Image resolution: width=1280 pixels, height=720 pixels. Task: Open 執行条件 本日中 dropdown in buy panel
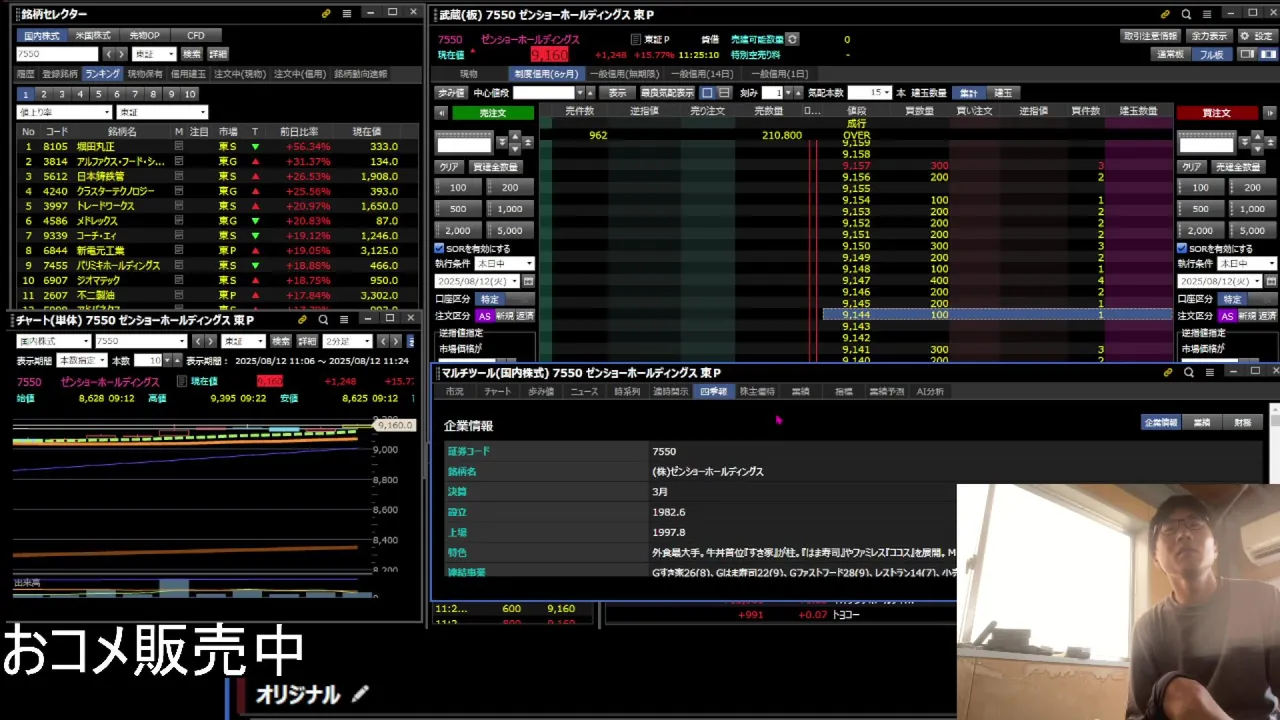click(1246, 264)
